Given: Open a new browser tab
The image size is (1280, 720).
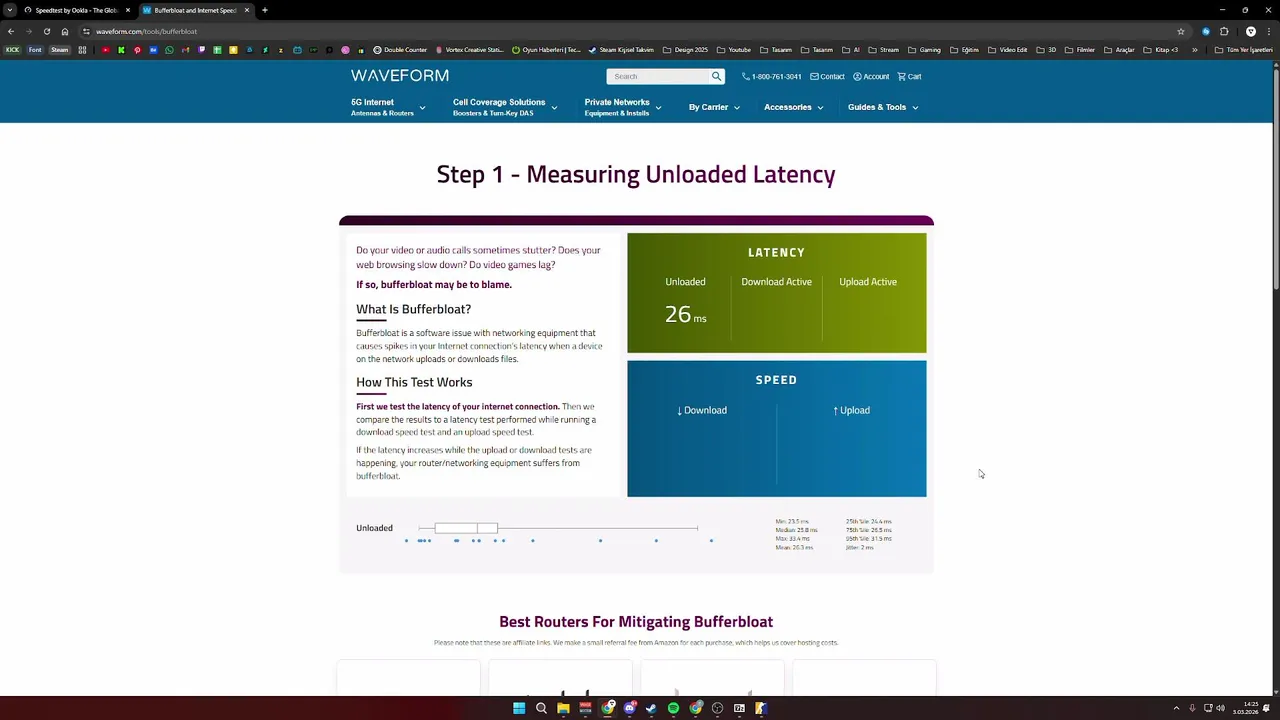Looking at the screenshot, I should [x=264, y=10].
